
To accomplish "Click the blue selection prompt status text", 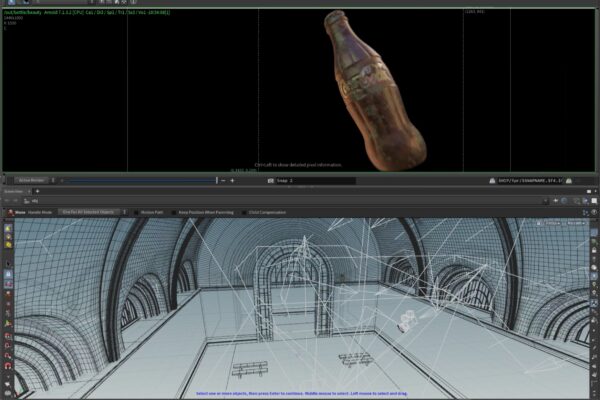I will [302, 393].
